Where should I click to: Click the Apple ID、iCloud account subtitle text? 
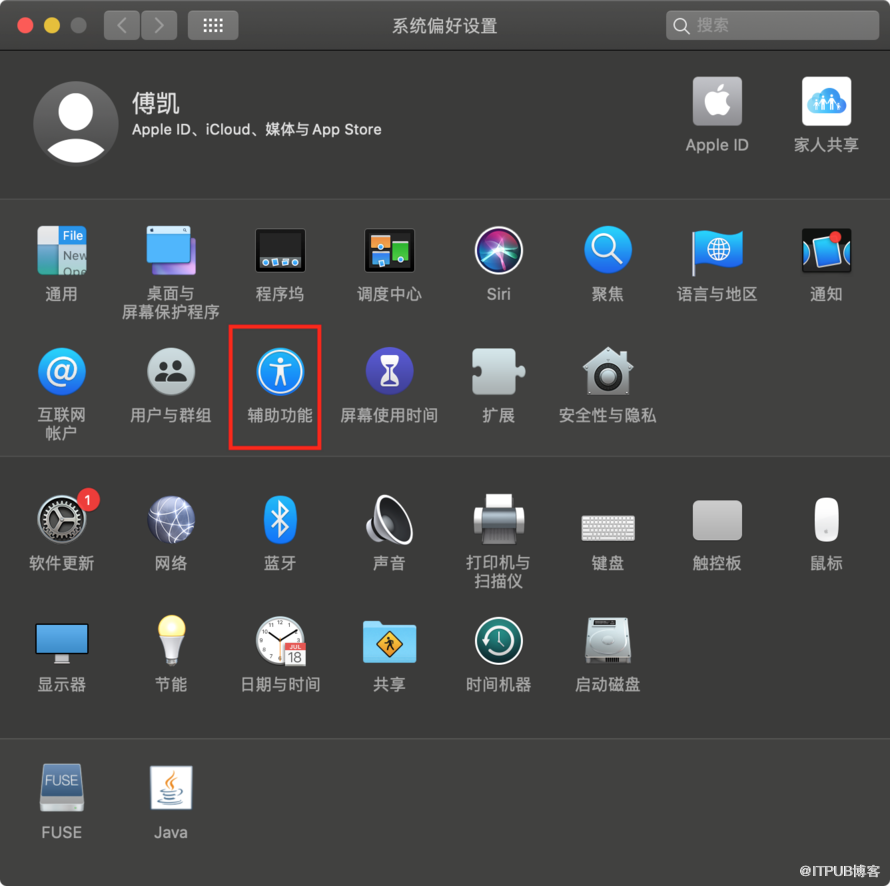[x=257, y=129]
